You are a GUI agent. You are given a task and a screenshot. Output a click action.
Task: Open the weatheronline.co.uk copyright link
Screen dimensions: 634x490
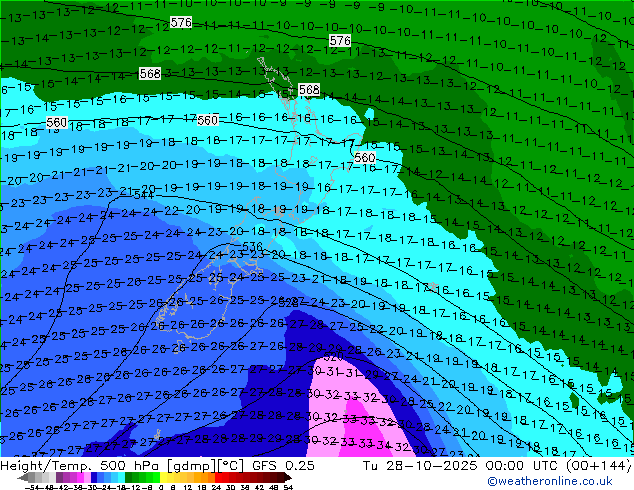point(550,481)
